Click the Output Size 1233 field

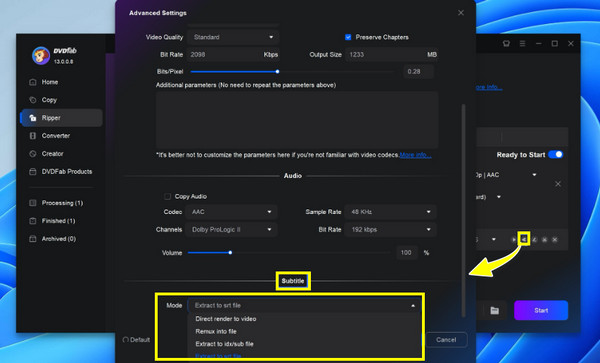tap(391, 55)
